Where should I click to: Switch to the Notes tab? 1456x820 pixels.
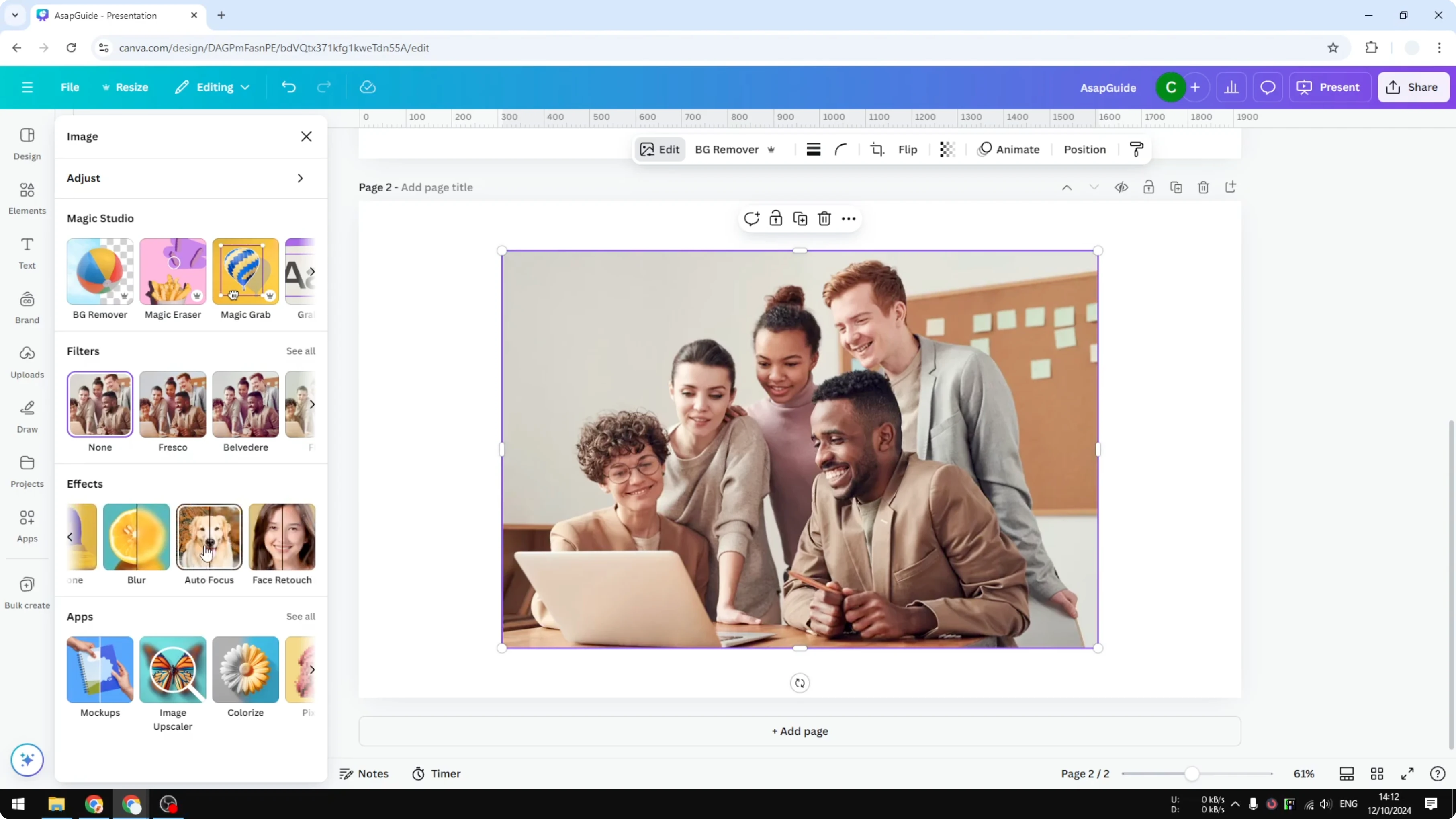pos(364,774)
